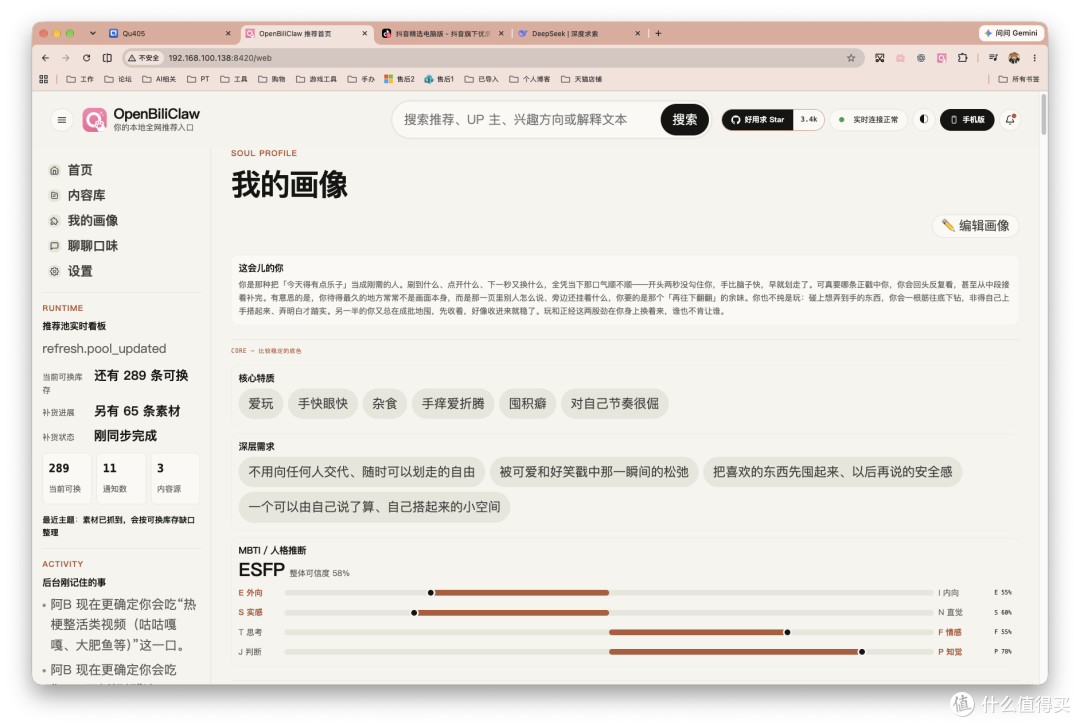
Task: Click the screenshot scissors extension icon
Action: tap(880, 58)
